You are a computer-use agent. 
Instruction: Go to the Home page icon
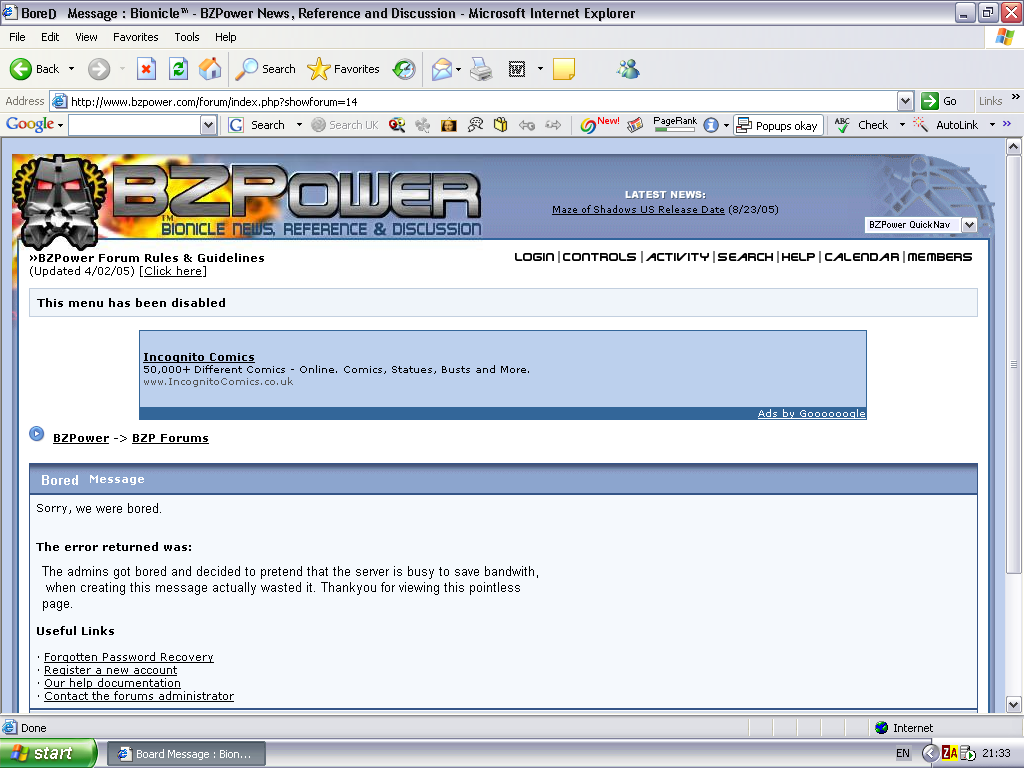[x=210, y=69]
